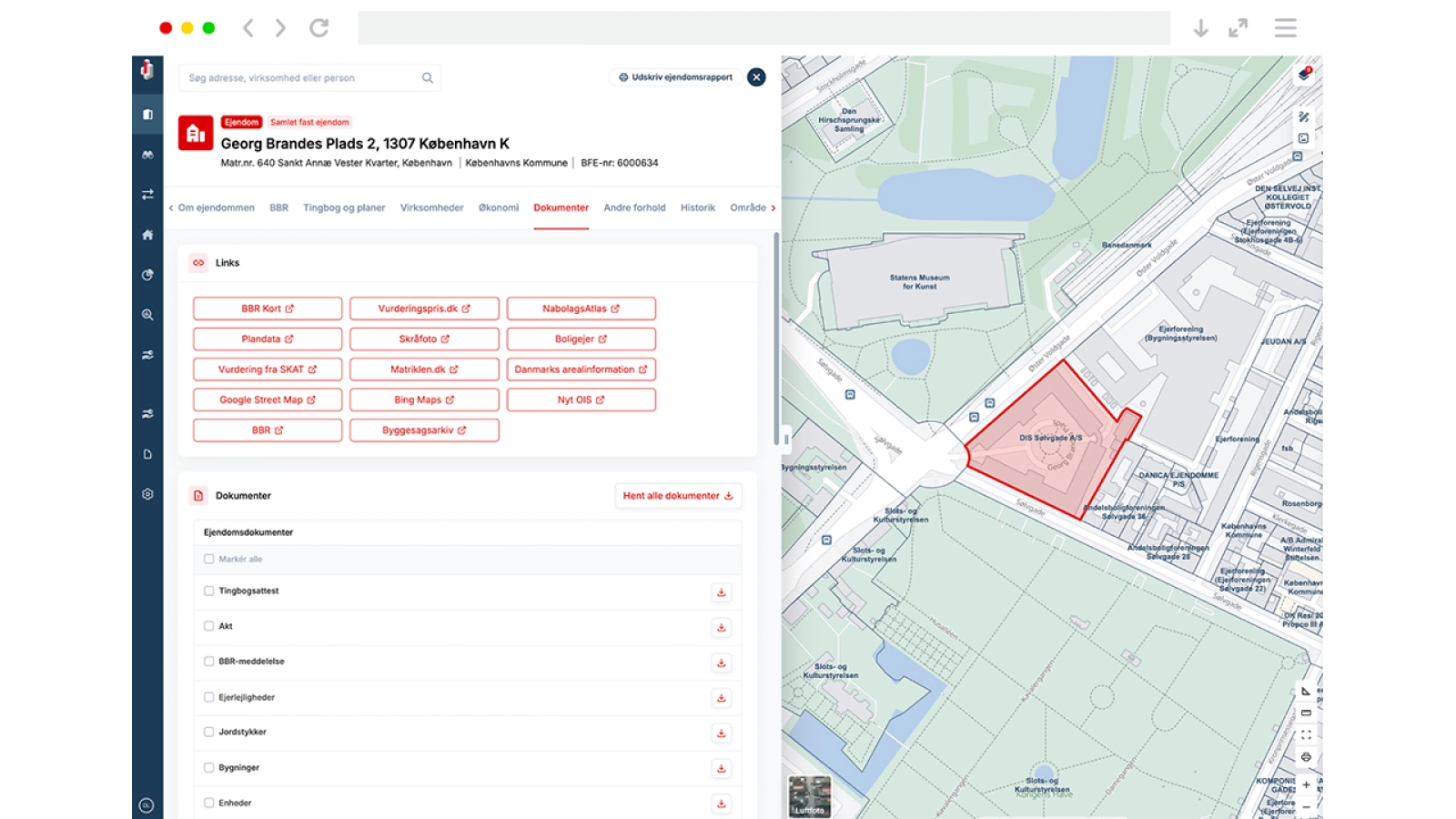The width and height of the screenshot is (1456, 819).
Task: Open settings gear in left sidebar
Action: click(147, 494)
